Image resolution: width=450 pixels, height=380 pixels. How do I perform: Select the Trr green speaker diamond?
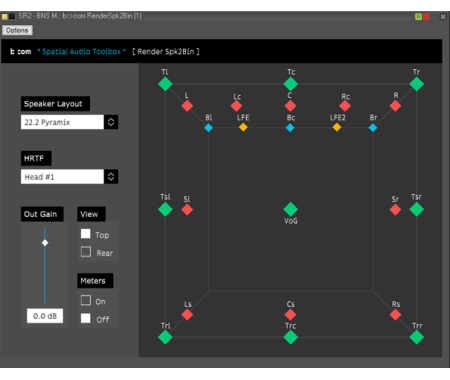click(416, 337)
